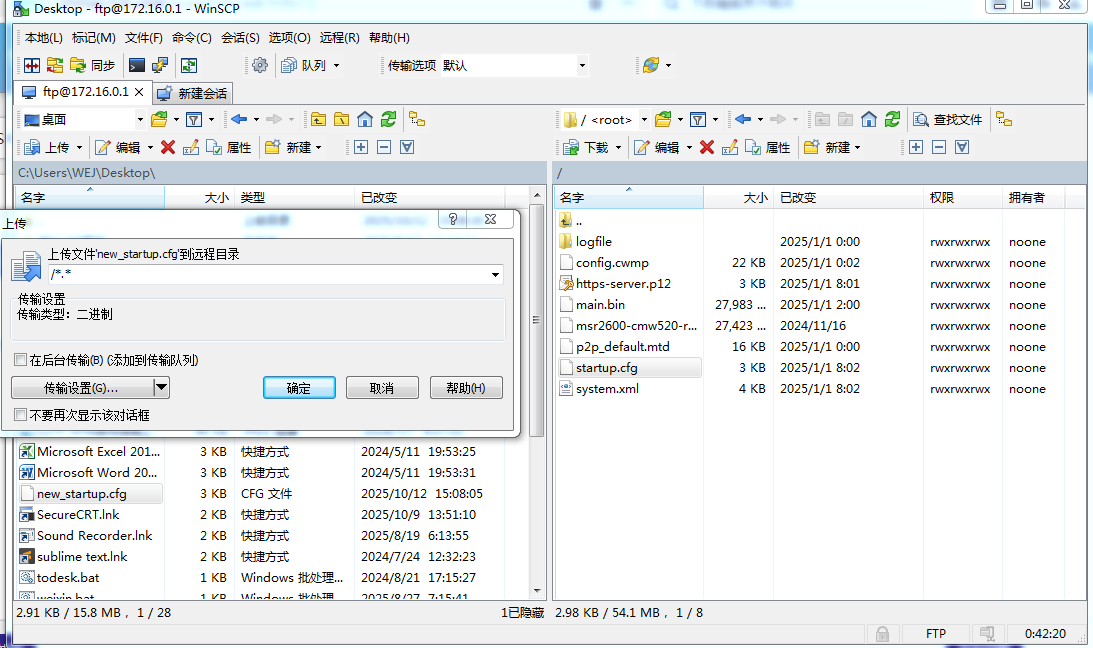The height and width of the screenshot is (648, 1093).
Task: Click the remote panel Edit (编辑) button
Action: [657, 147]
